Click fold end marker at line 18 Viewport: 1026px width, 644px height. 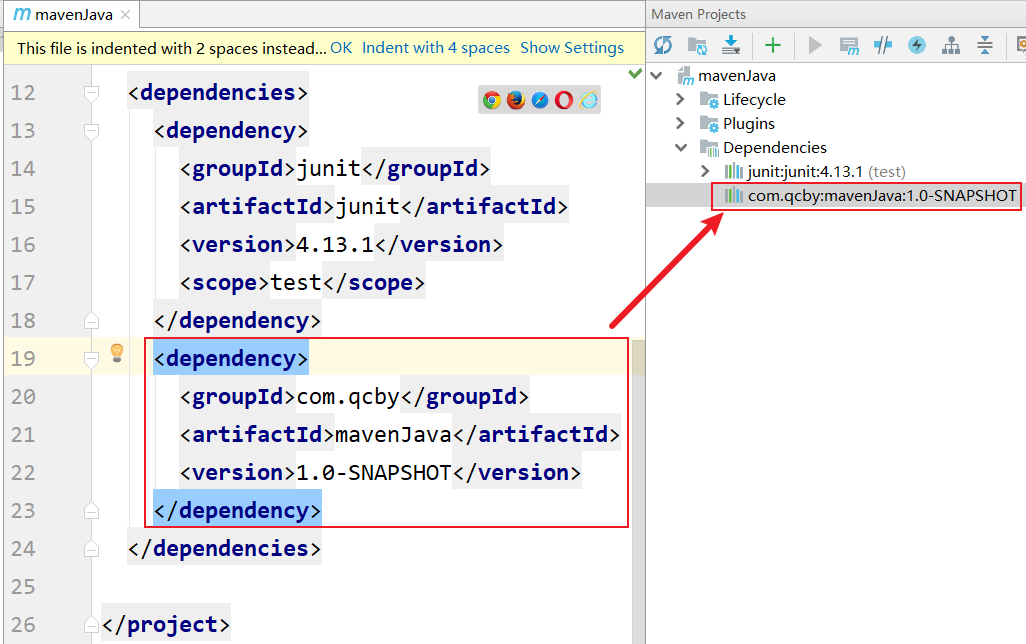pyautogui.click(x=92, y=321)
